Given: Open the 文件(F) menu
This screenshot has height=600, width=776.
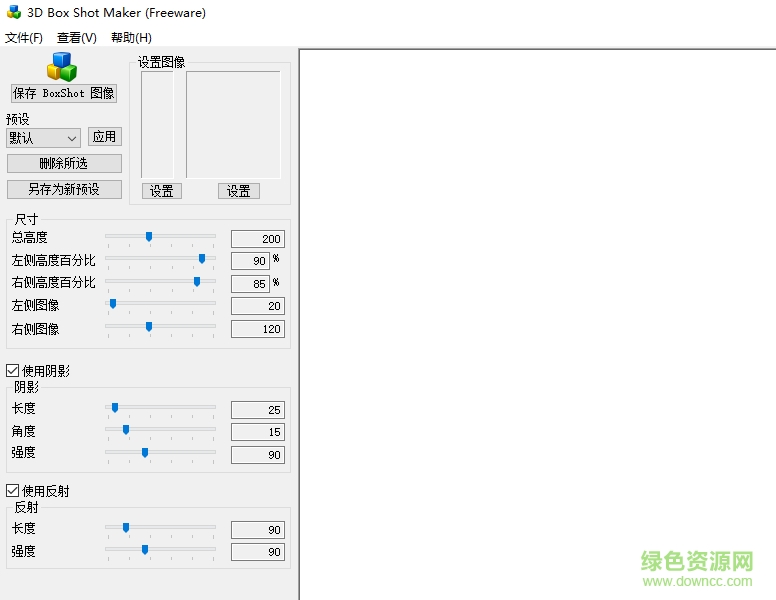Looking at the screenshot, I should pos(24,38).
